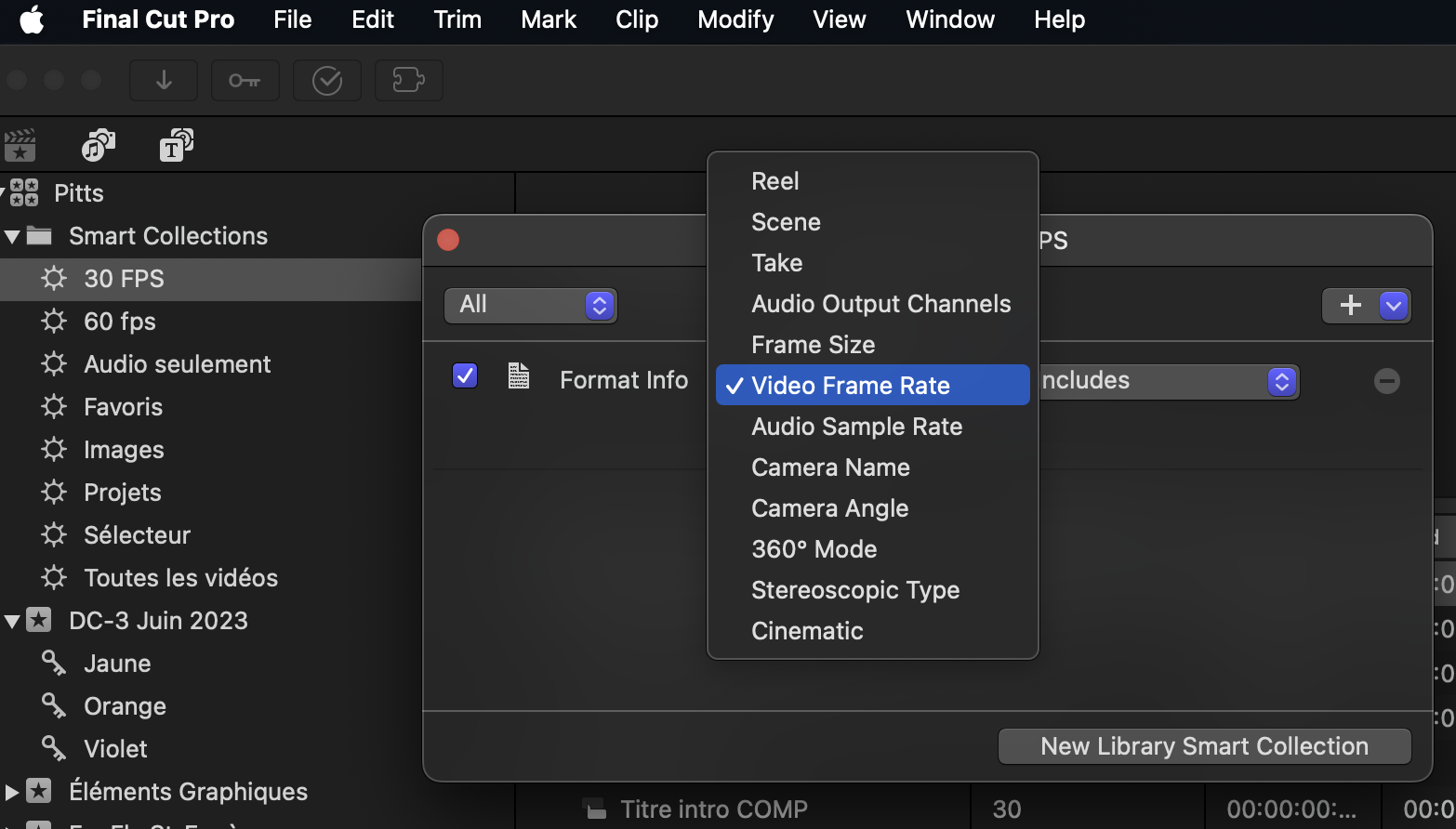Show the Libraries sidebar clapper icon
This screenshot has width=1456, height=829.
(20, 146)
